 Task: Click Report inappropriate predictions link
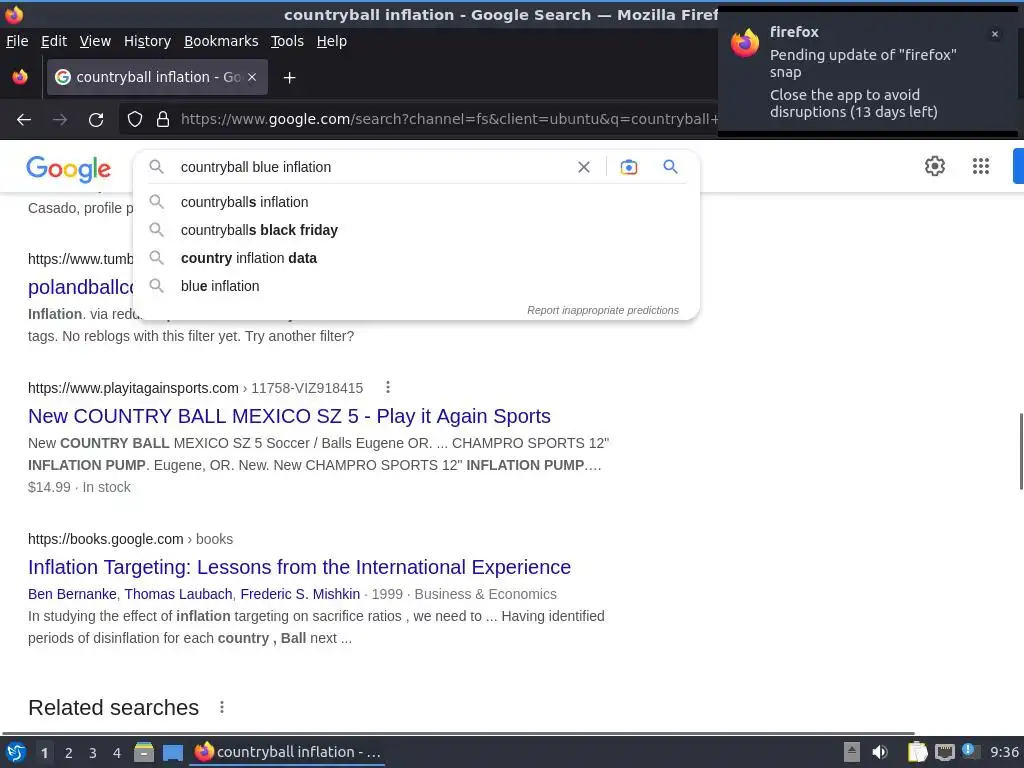(x=603, y=310)
